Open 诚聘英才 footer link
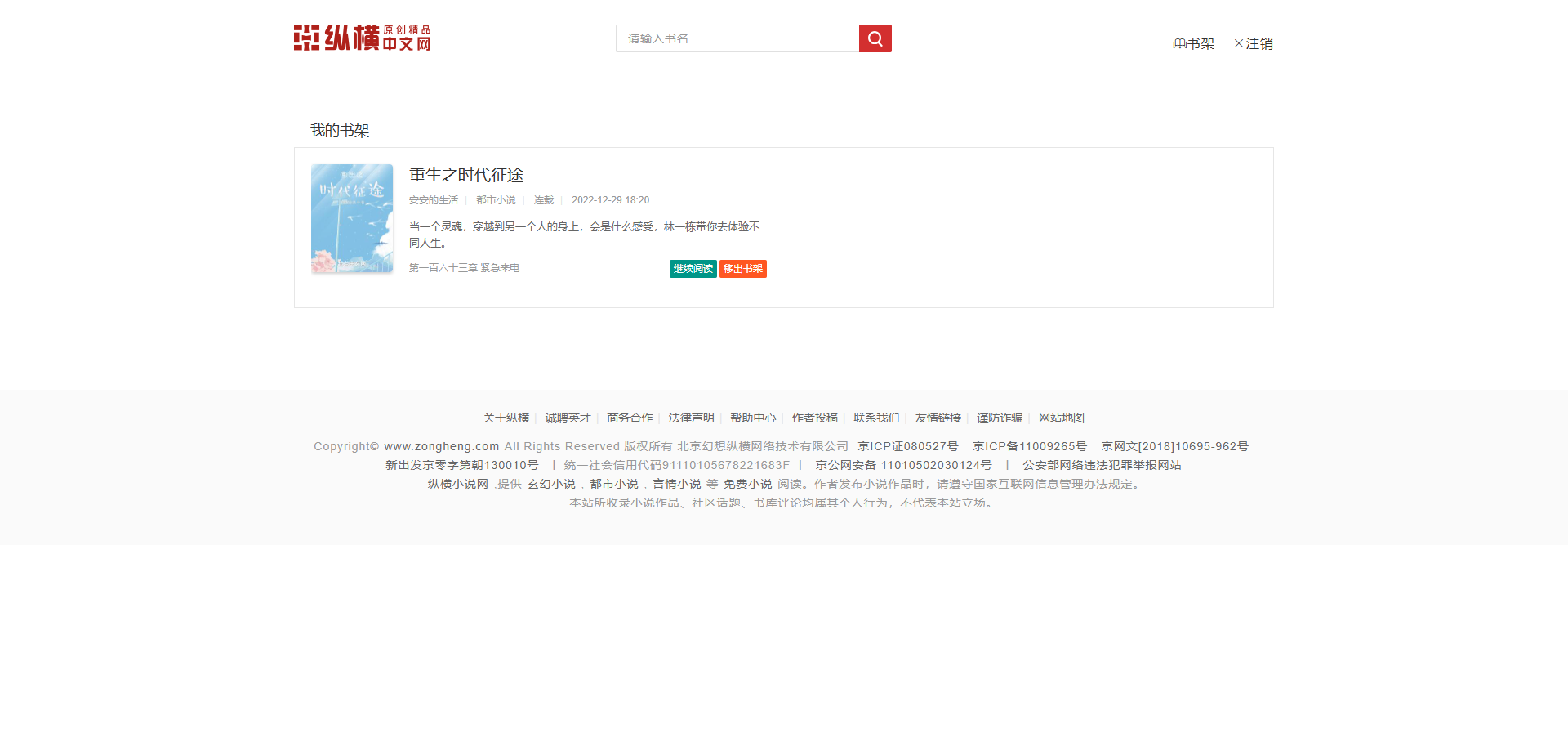The height and width of the screenshot is (751, 1568). pos(568,418)
